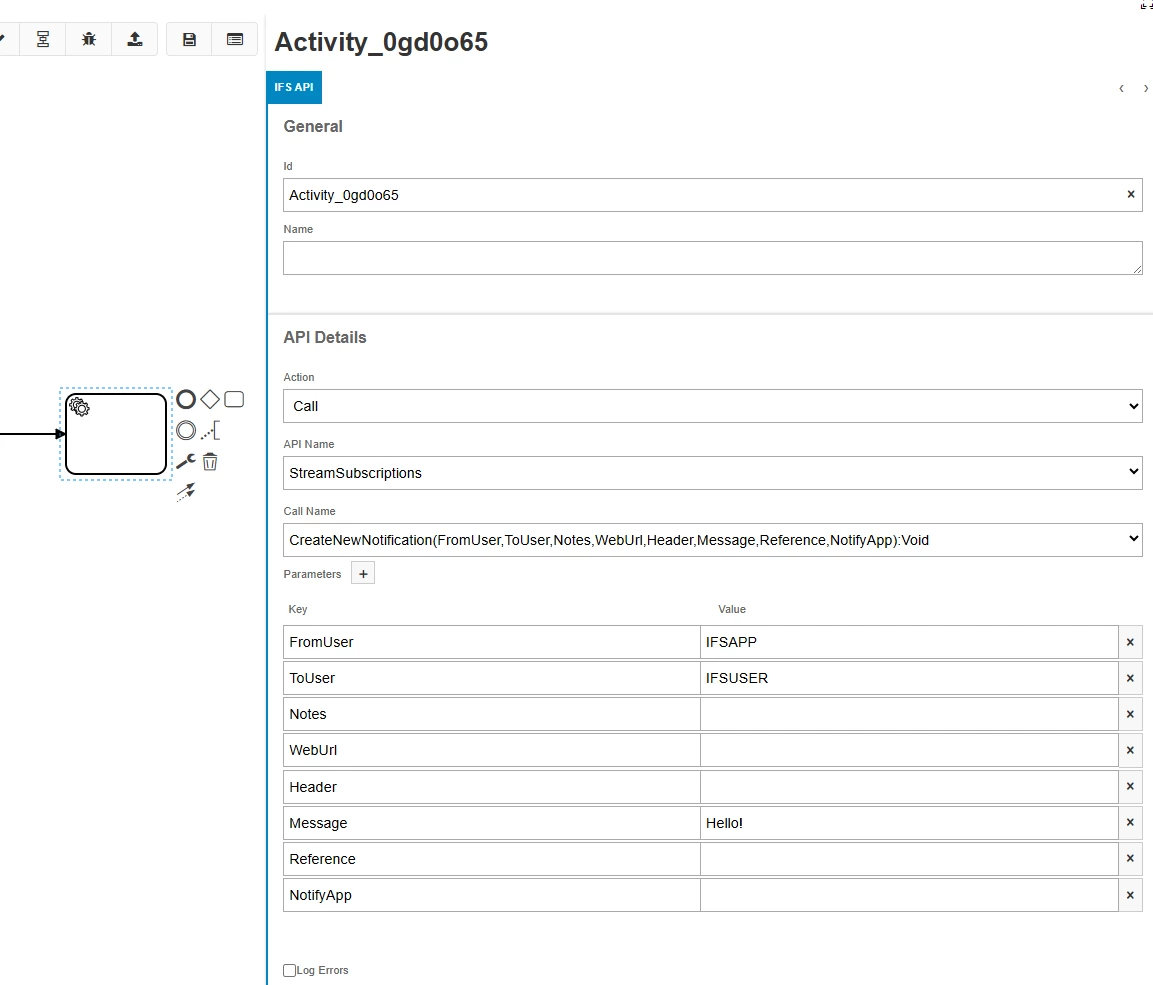Clear the Id field with x button
This screenshot has width=1153, height=985.
(x=1131, y=195)
